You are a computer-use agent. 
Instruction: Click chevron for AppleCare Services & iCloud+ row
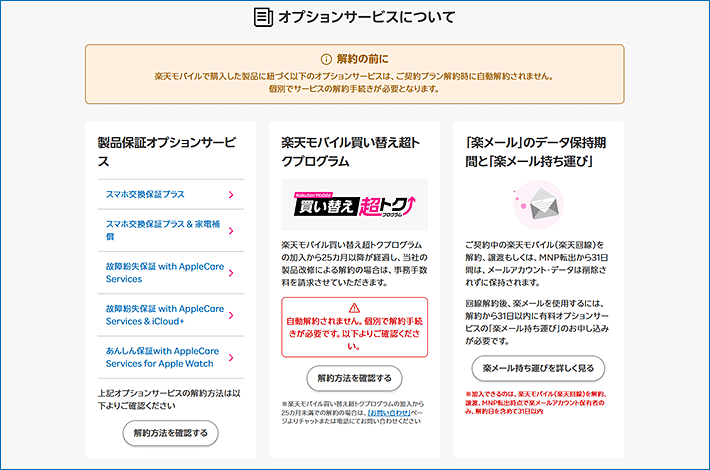point(231,315)
